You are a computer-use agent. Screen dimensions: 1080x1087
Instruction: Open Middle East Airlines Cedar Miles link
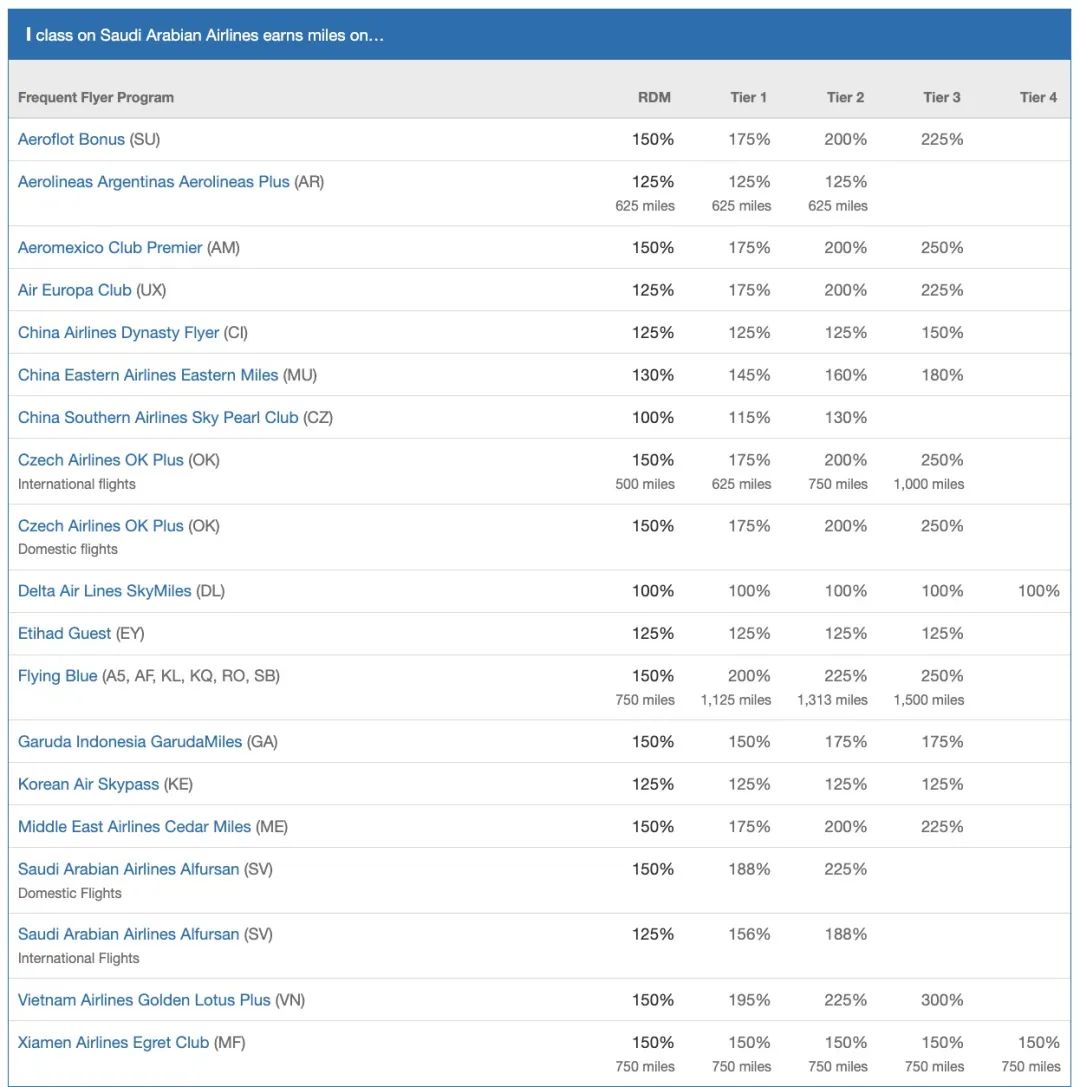(x=134, y=826)
